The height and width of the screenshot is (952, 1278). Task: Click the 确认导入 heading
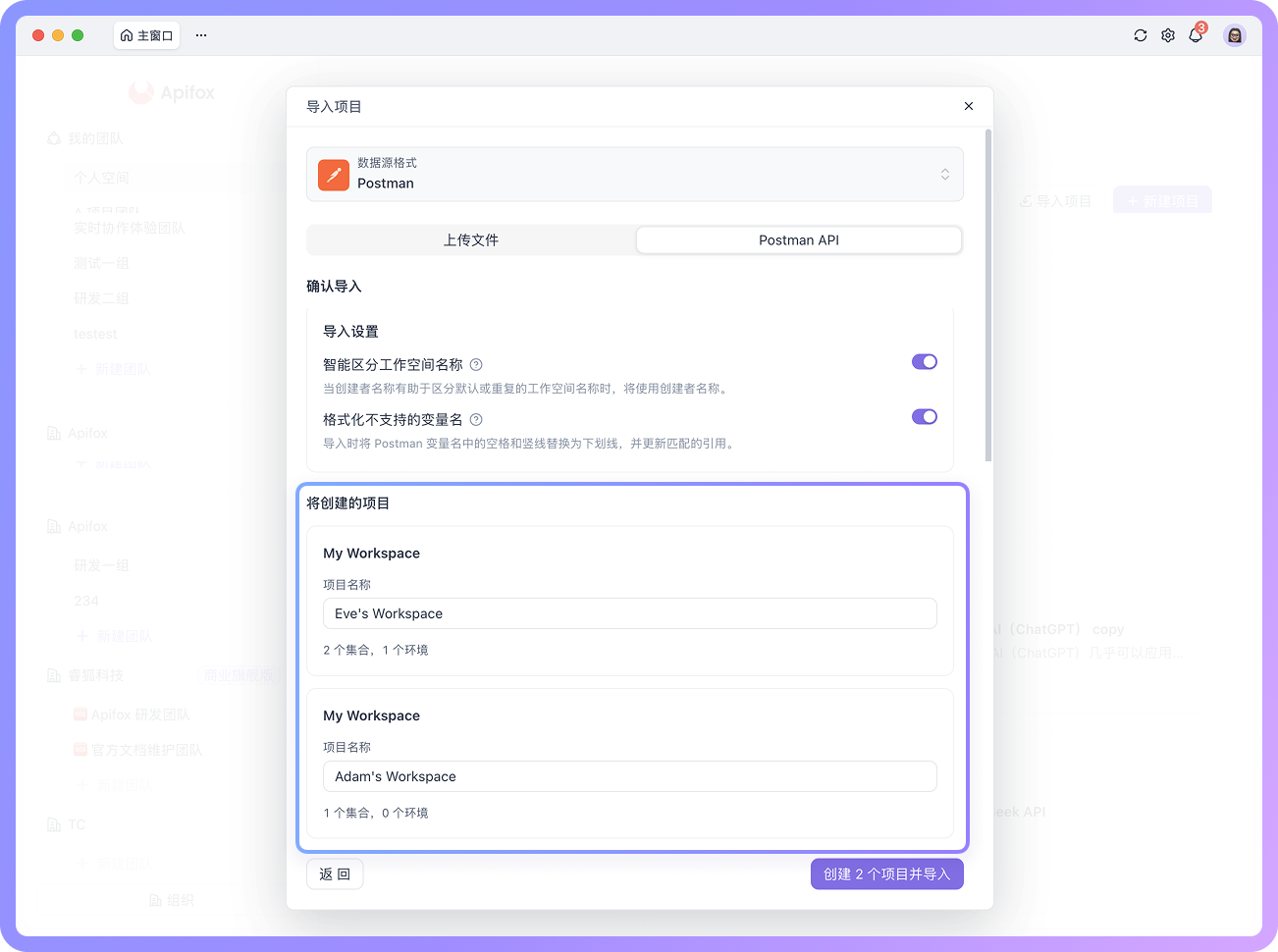point(334,287)
